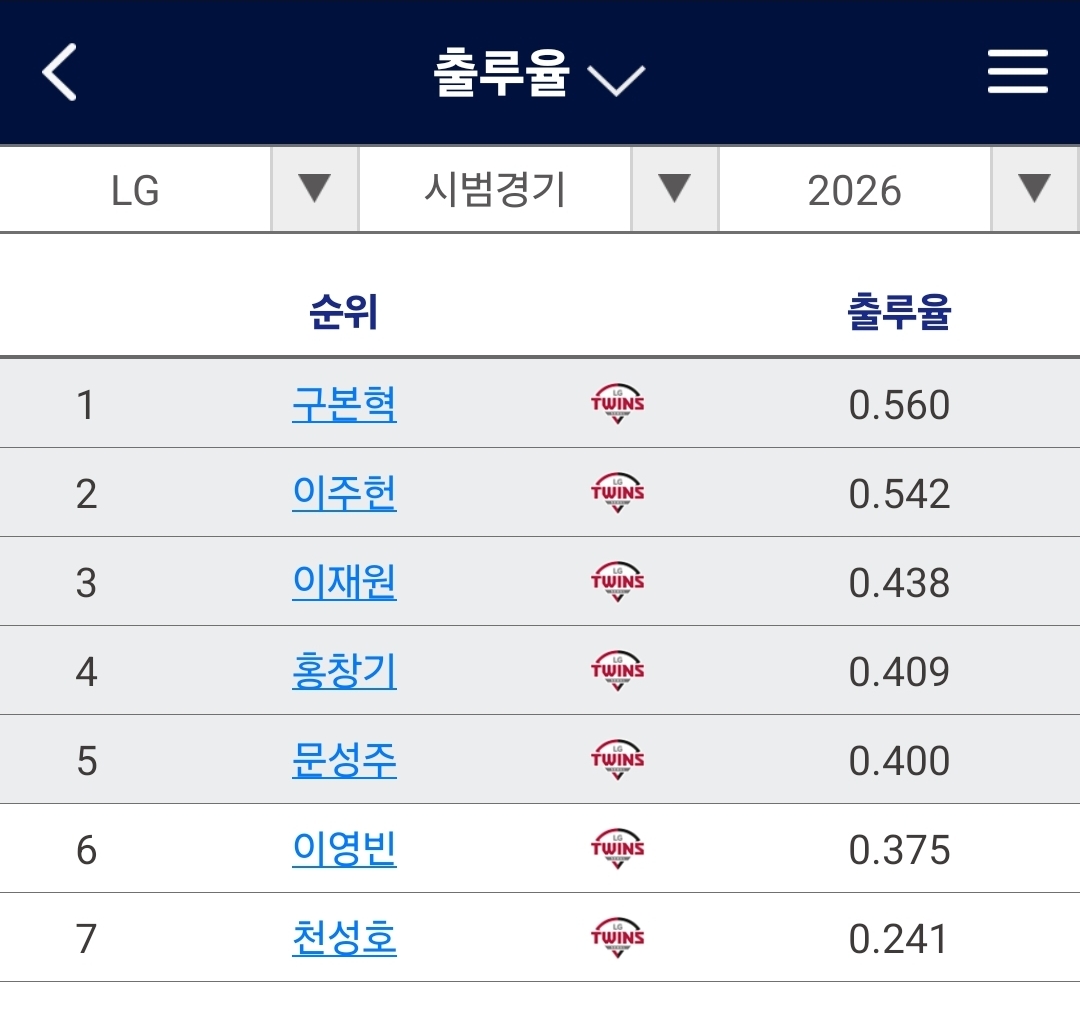Open the hamburger menu

[1017, 73]
